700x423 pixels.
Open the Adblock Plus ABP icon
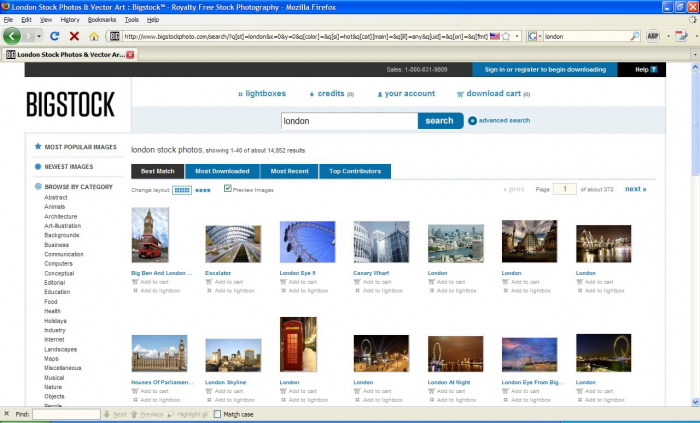pyautogui.click(x=653, y=36)
